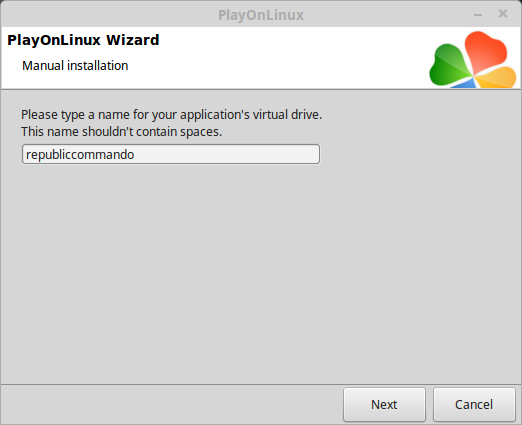Viewport: 522px width, 425px height.
Task: Click the 'Please type a name' instruction line
Action: [171, 115]
